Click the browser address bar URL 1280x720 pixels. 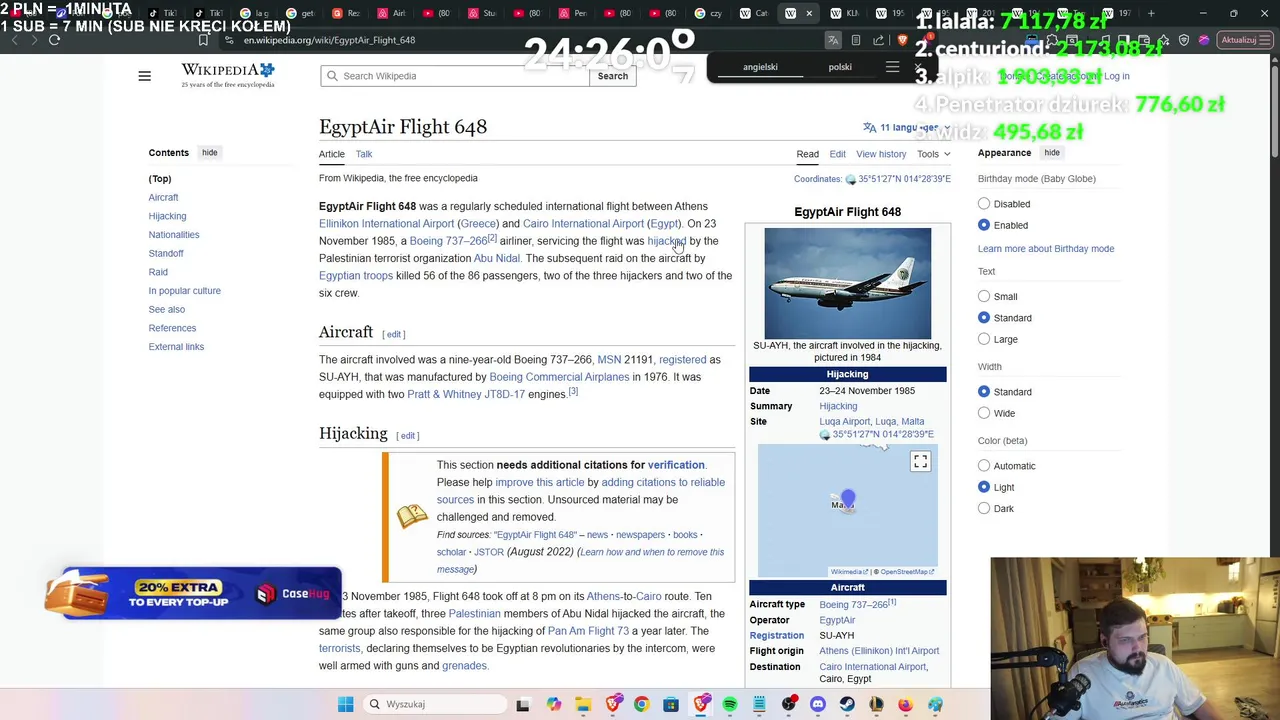tap(329, 40)
